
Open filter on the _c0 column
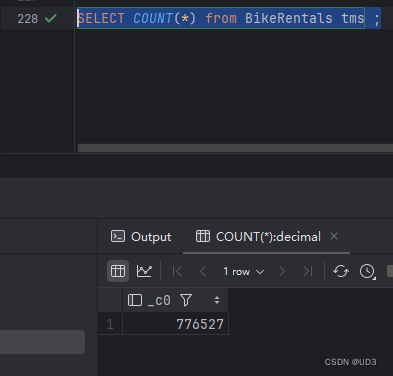pos(186,300)
